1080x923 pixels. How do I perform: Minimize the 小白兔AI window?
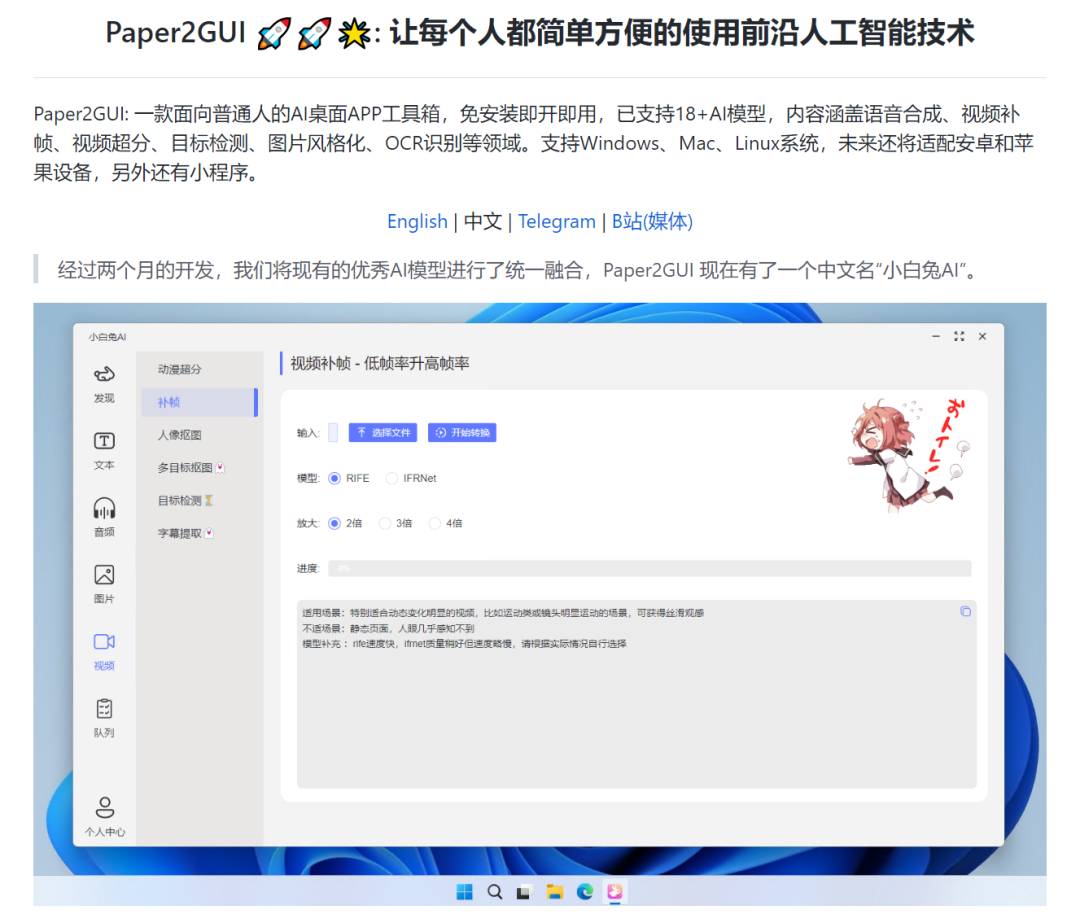coord(935,336)
